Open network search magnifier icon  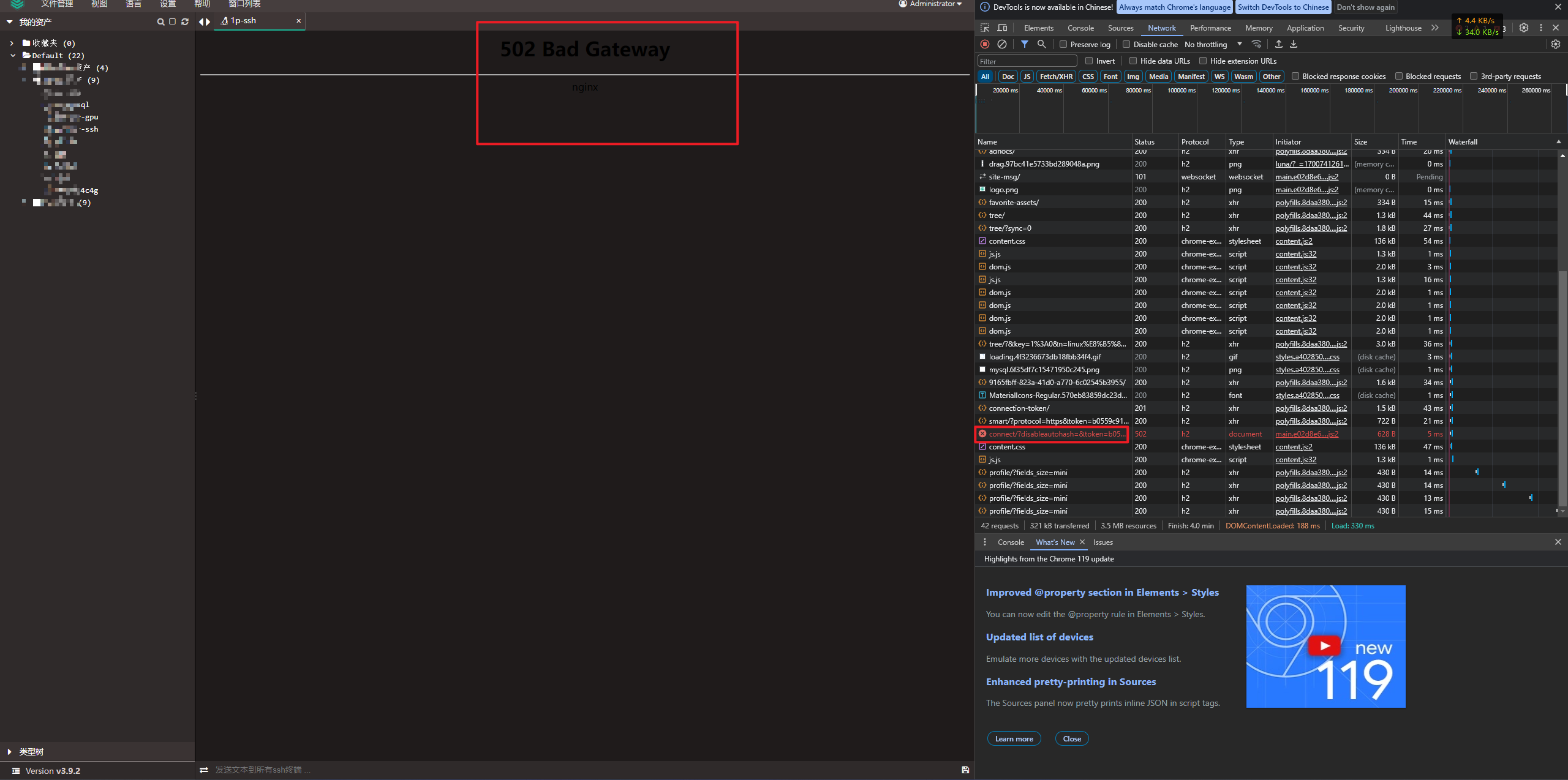point(1041,44)
